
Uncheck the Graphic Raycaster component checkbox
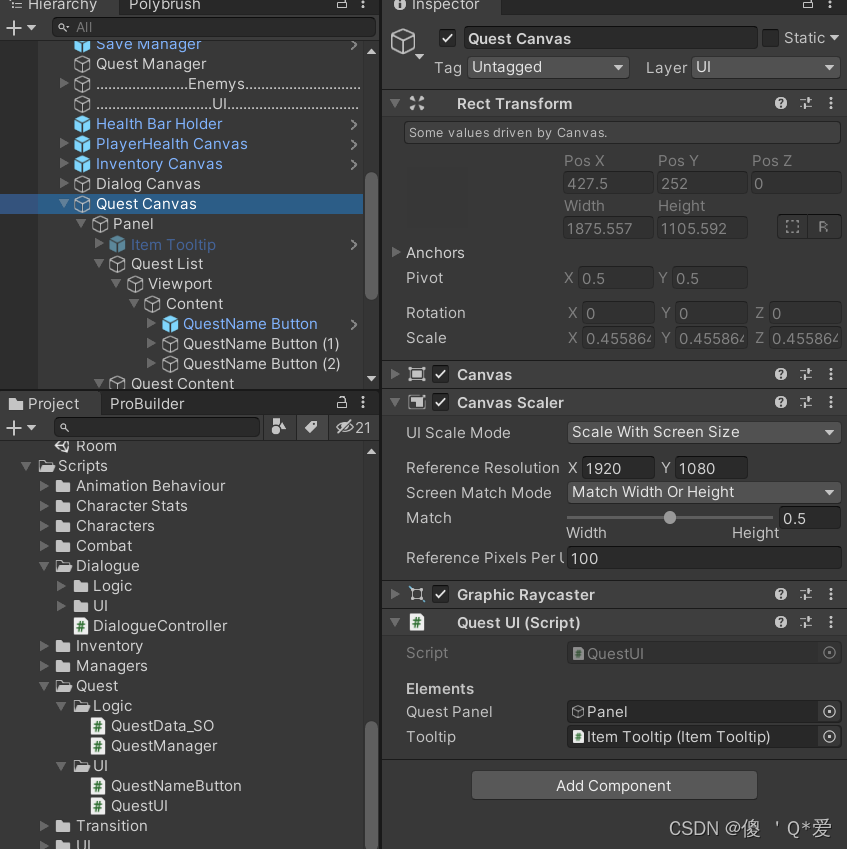click(440, 594)
